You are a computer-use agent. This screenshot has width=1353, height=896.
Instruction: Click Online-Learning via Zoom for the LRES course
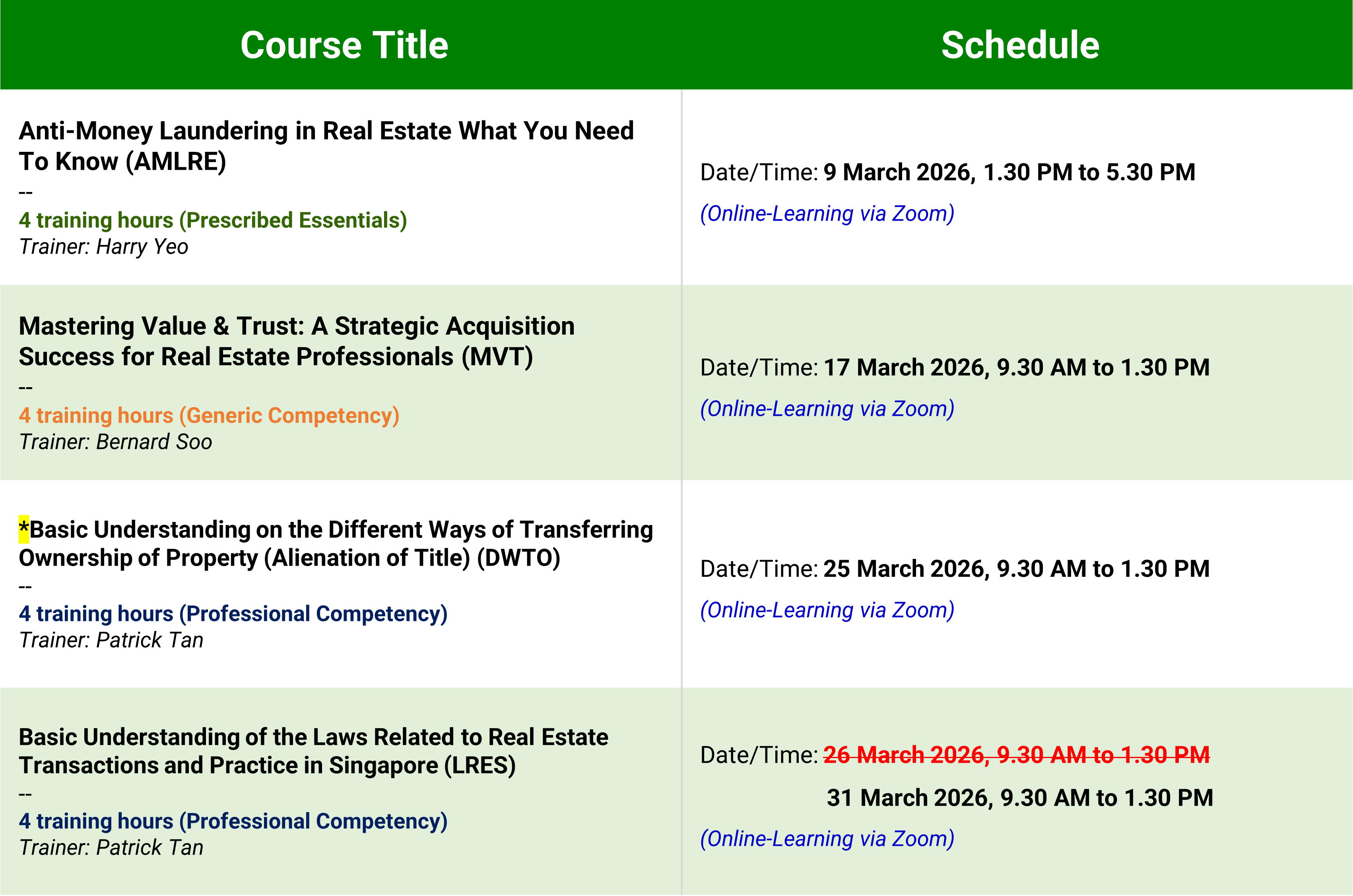pyautogui.click(x=827, y=839)
